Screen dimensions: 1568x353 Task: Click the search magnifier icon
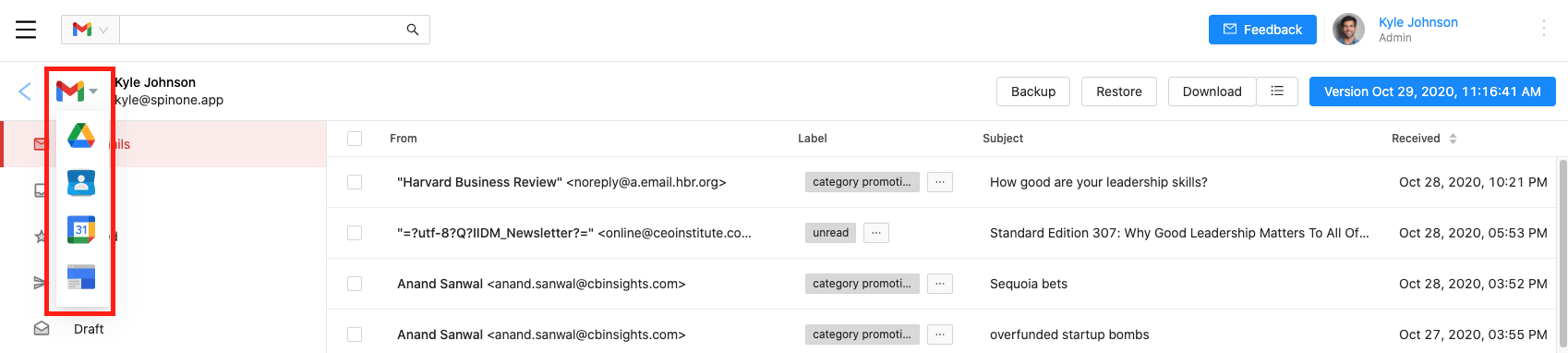pyautogui.click(x=413, y=30)
